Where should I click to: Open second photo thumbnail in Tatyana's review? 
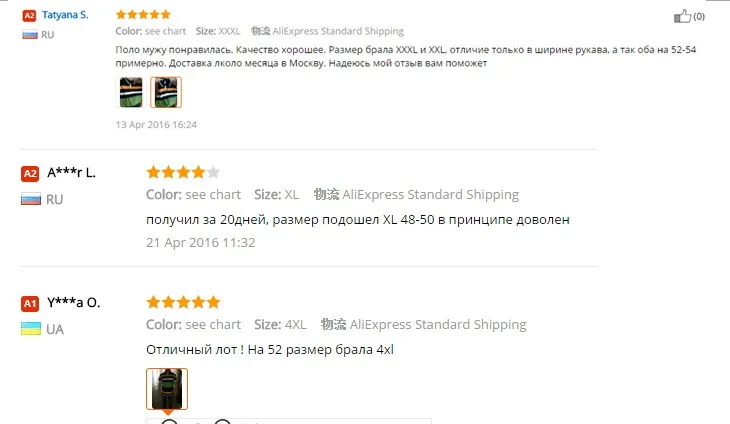(x=166, y=92)
